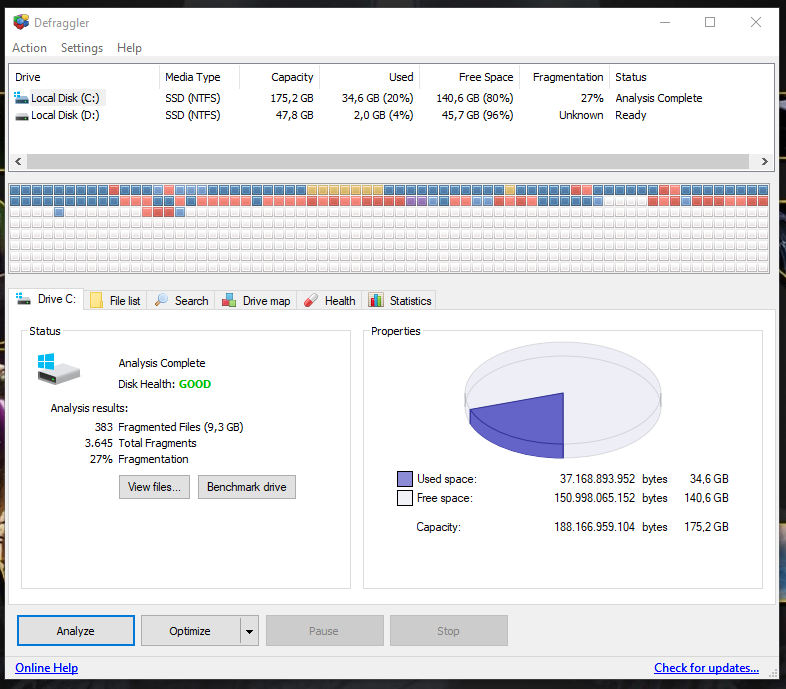The width and height of the screenshot is (786, 689).
Task: Open the Action menu
Action: pyautogui.click(x=30, y=48)
